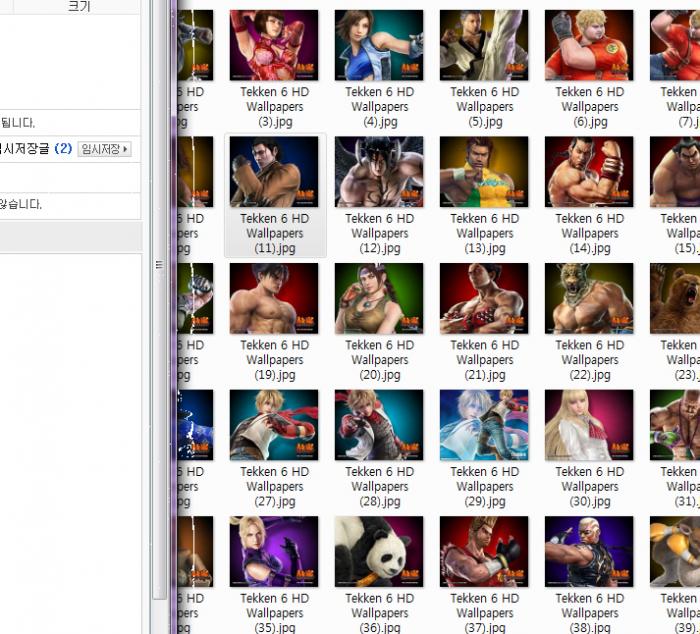Select Tekken 6 HD Wallpapers (4).jpg image
This screenshot has height=634, width=700.
tap(379, 46)
